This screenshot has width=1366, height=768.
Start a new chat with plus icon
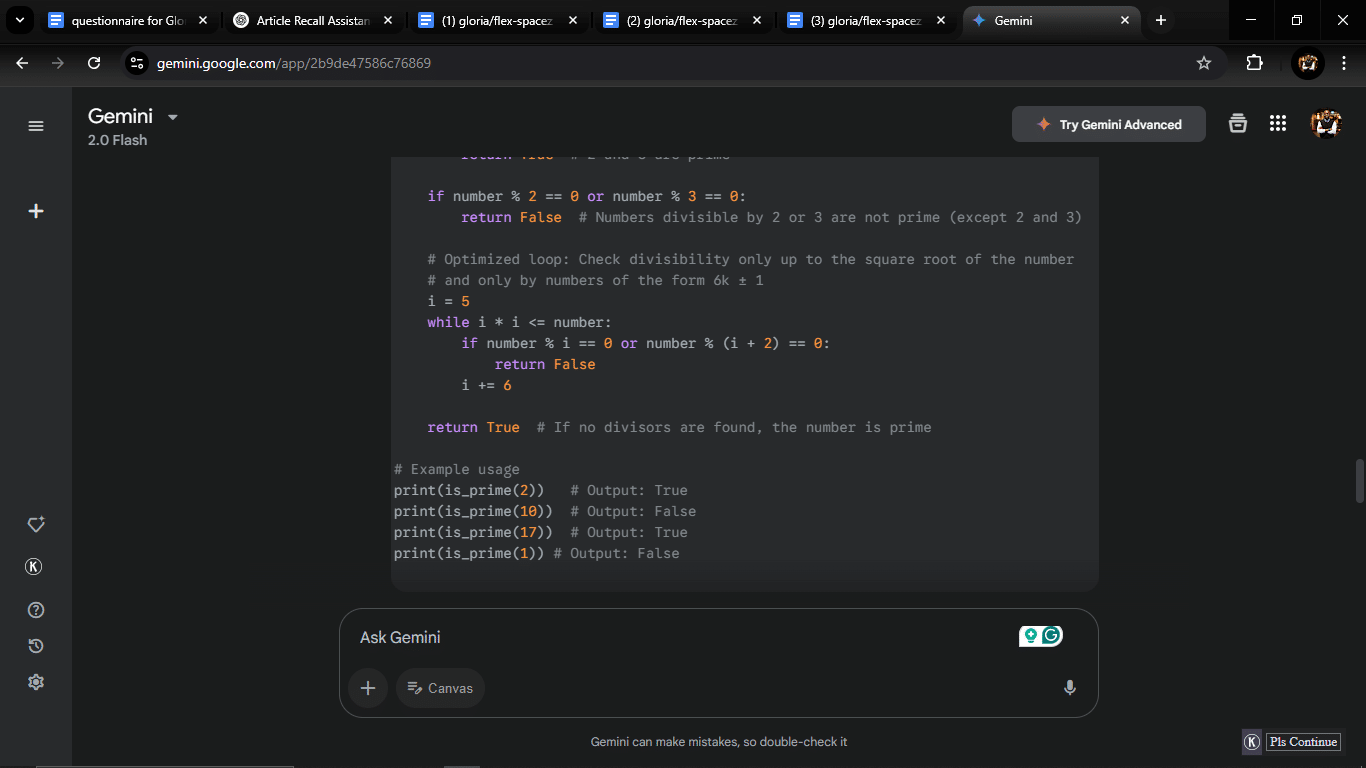click(36, 211)
